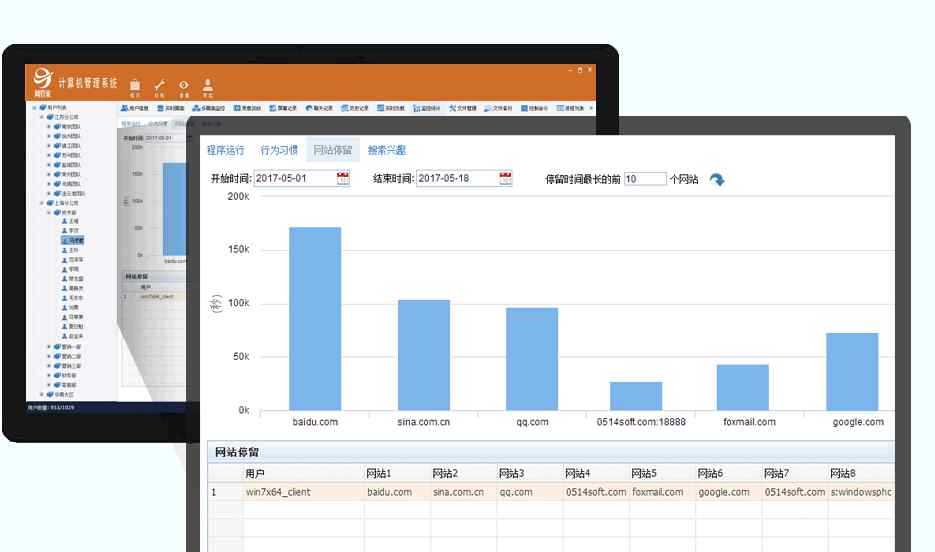Click the 0514soft.com:18888 bar in the chart
This screenshot has height=552, width=935.
coord(636,396)
